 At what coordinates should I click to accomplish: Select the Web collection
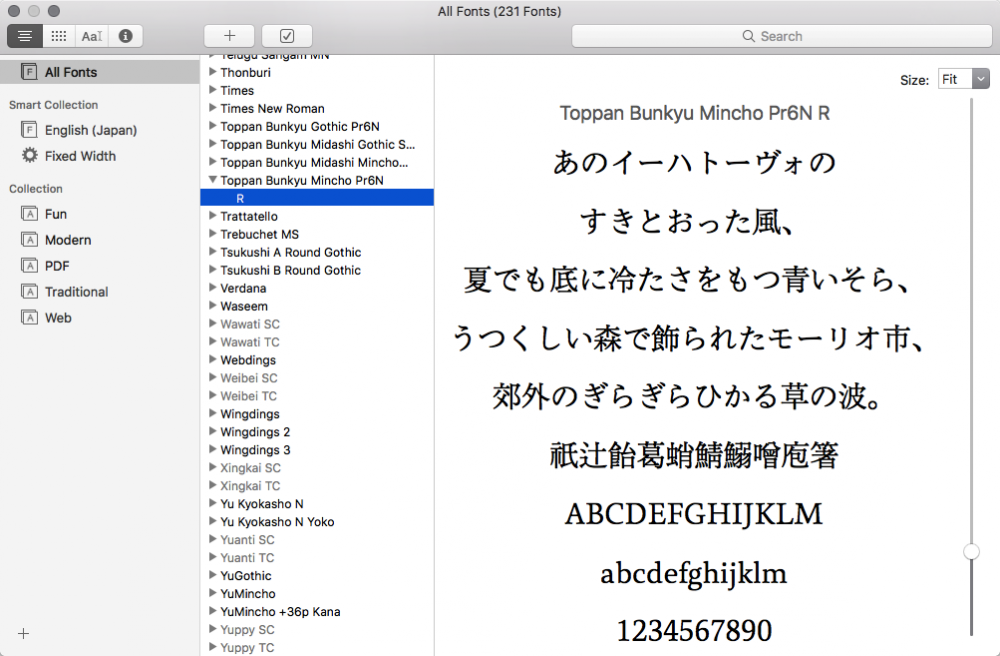point(58,318)
